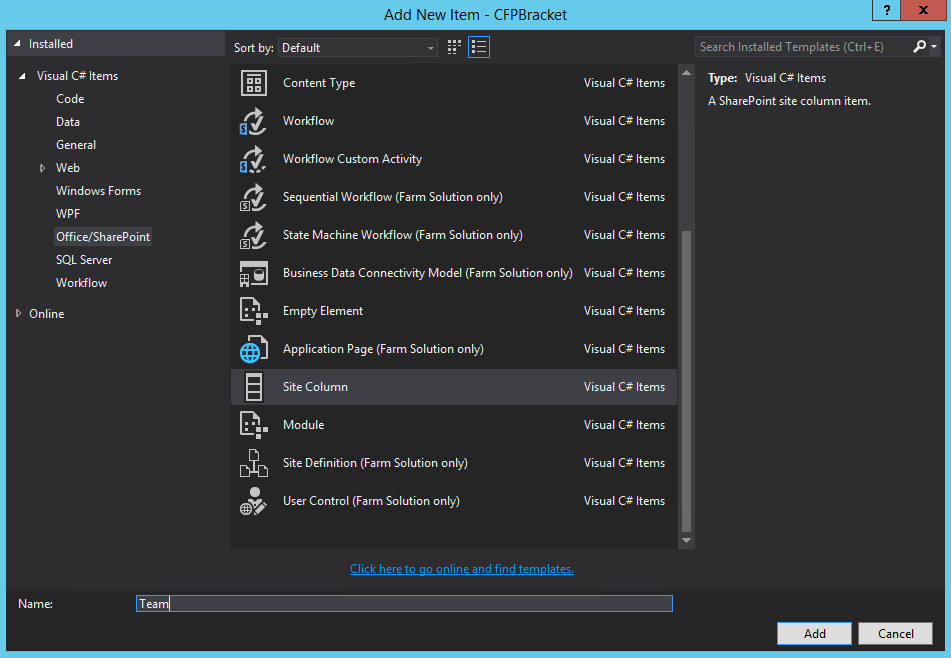This screenshot has width=951, height=658.
Task: Expand the Online section
Action: [17, 313]
